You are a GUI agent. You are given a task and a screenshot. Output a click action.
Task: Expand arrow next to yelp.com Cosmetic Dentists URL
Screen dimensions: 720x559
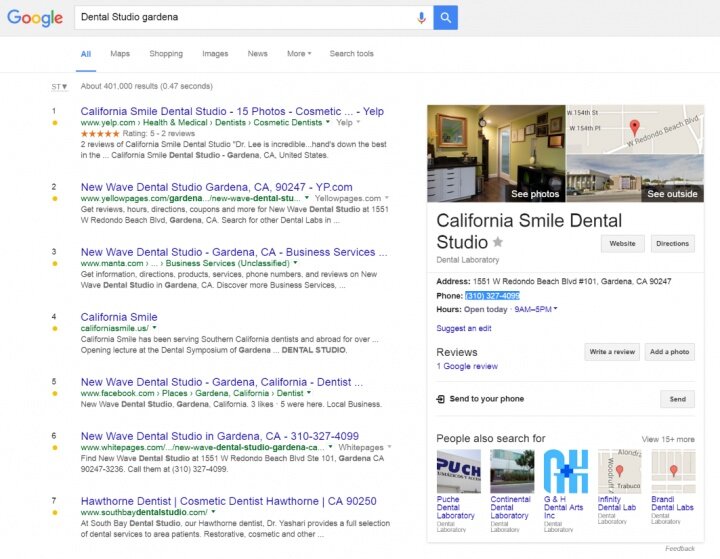(328, 122)
